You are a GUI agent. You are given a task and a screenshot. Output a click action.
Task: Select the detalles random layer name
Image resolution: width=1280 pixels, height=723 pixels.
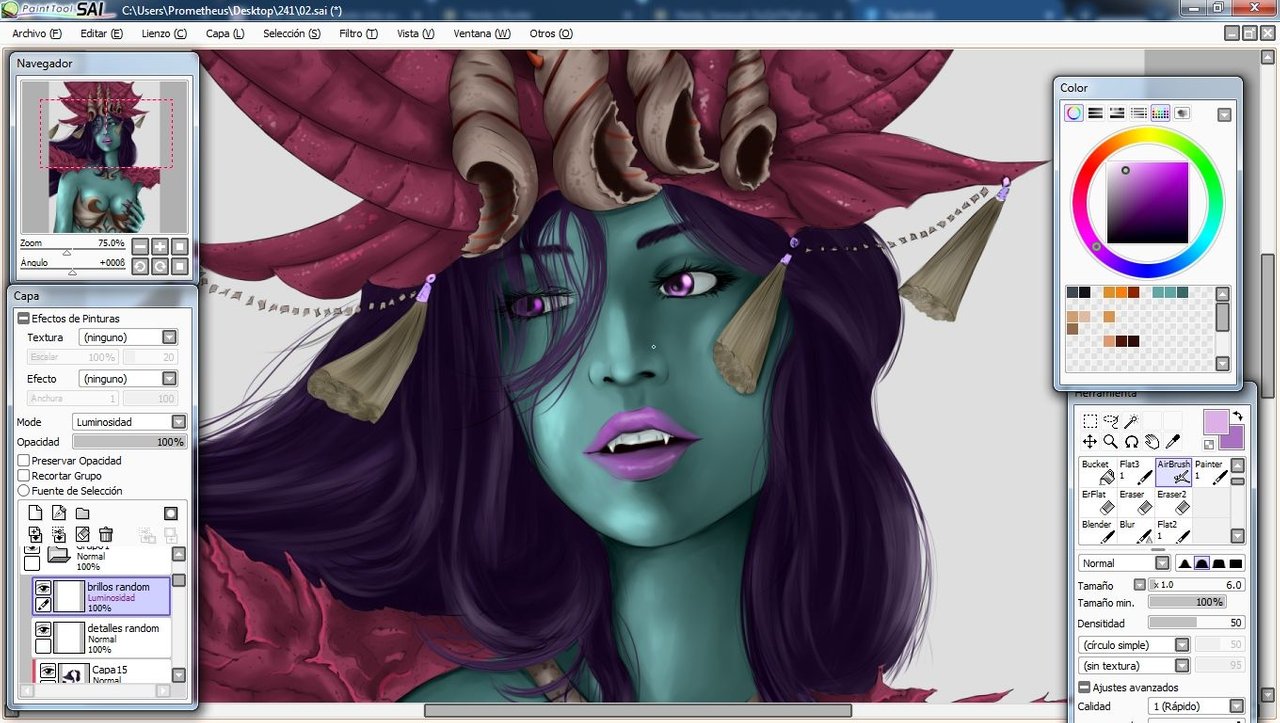click(x=123, y=628)
